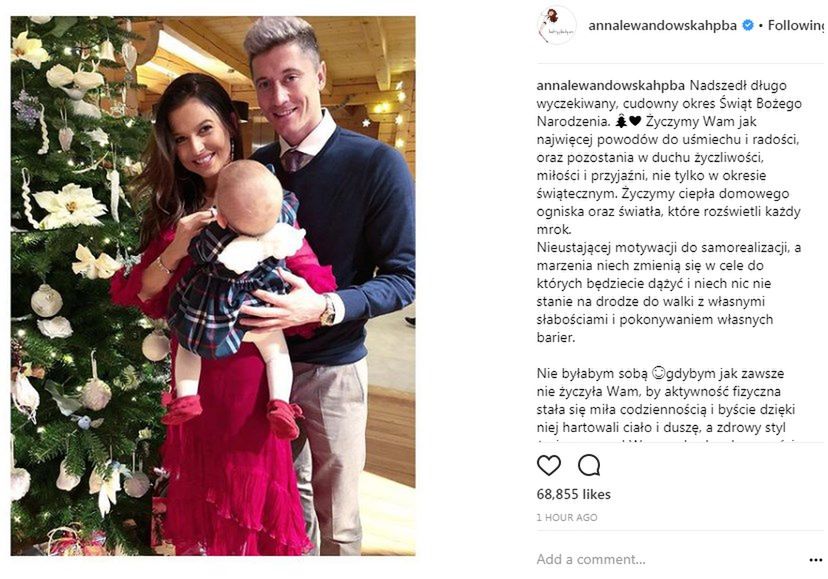Screen dimensions: 828x579
Task: Click the white poinsettia on the Christmas tree
Action: 70,206
